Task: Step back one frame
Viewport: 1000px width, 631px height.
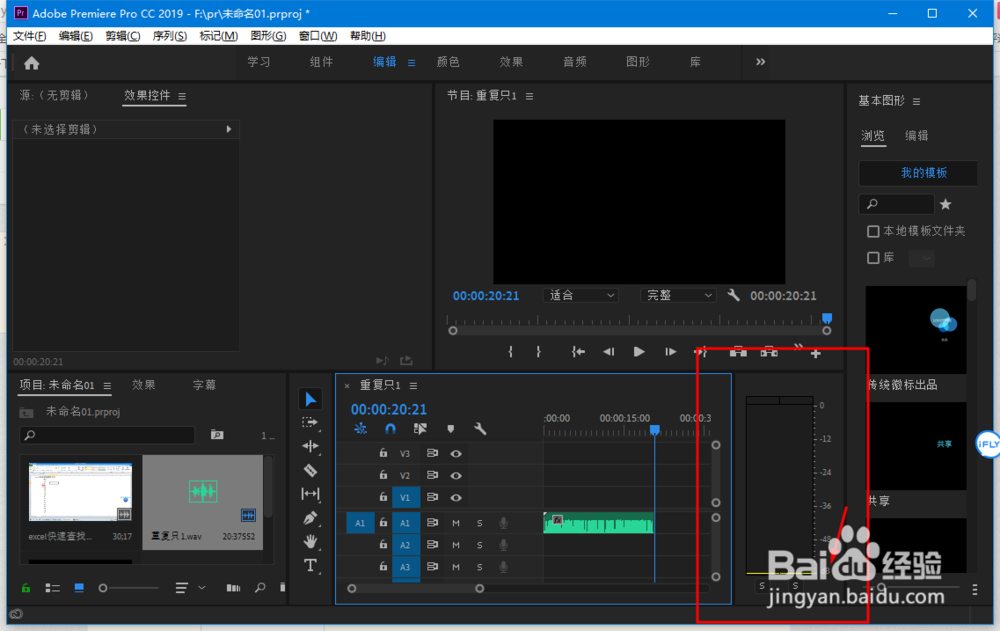Action: 608,352
